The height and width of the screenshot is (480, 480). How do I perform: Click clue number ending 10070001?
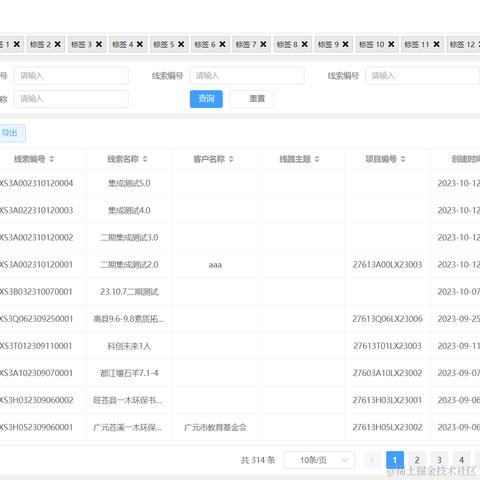[36, 292]
